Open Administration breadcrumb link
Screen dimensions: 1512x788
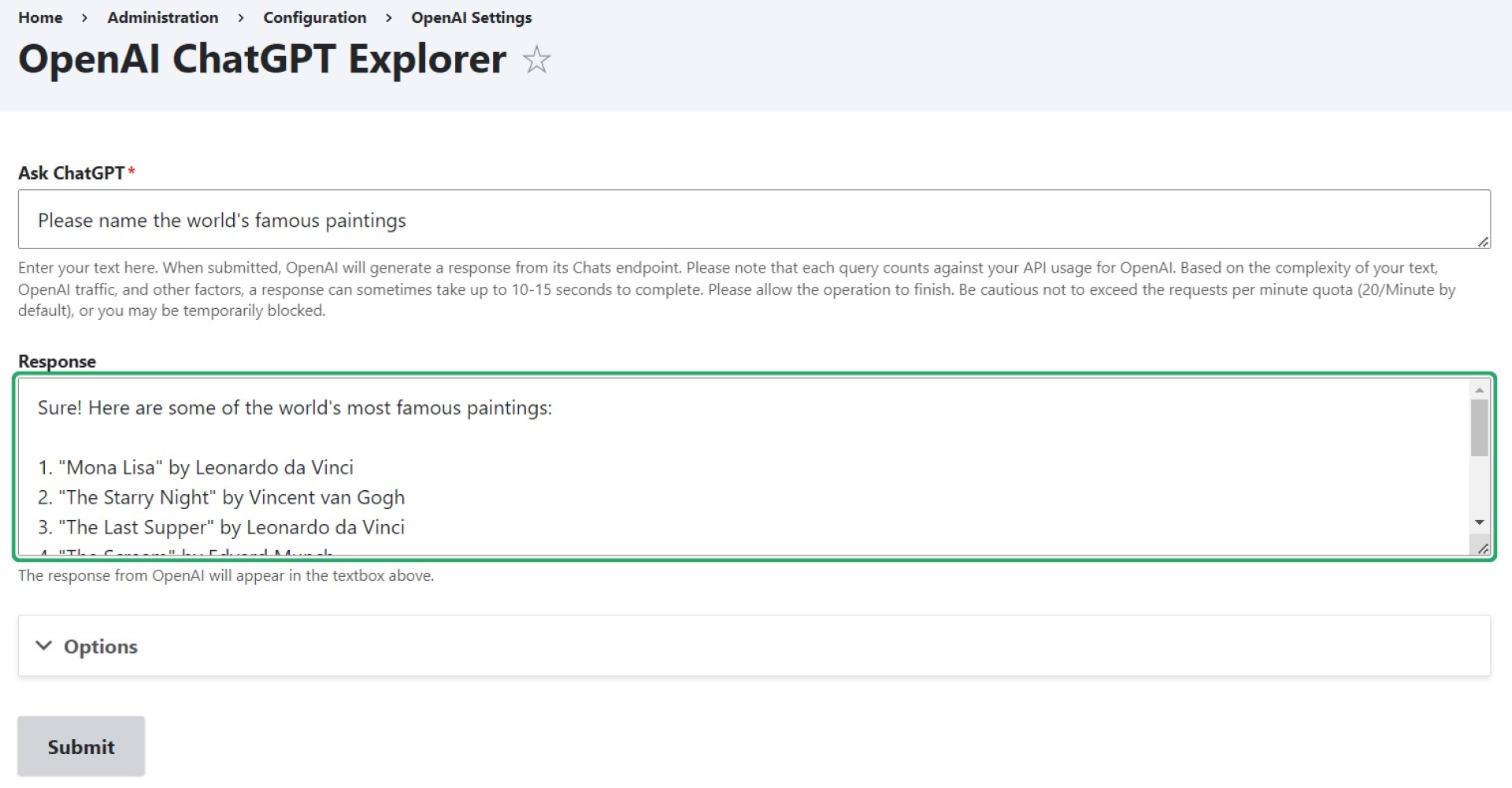click(163, 17)
